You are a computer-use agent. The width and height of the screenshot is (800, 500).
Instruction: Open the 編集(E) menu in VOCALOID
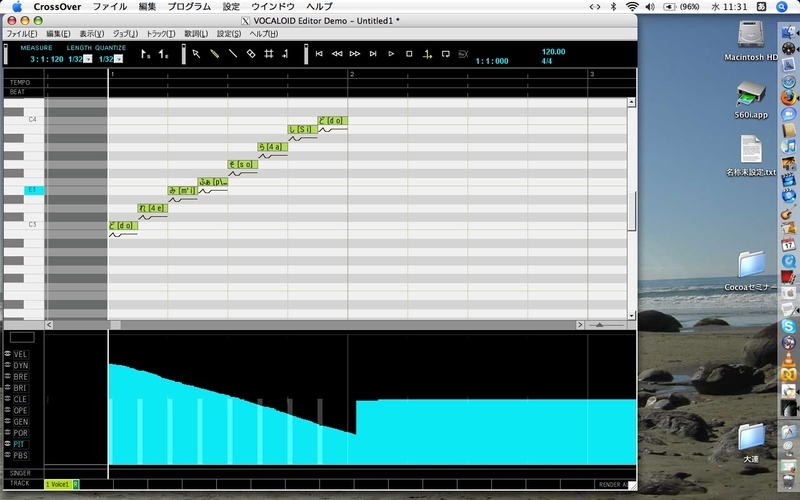[58, 34]
